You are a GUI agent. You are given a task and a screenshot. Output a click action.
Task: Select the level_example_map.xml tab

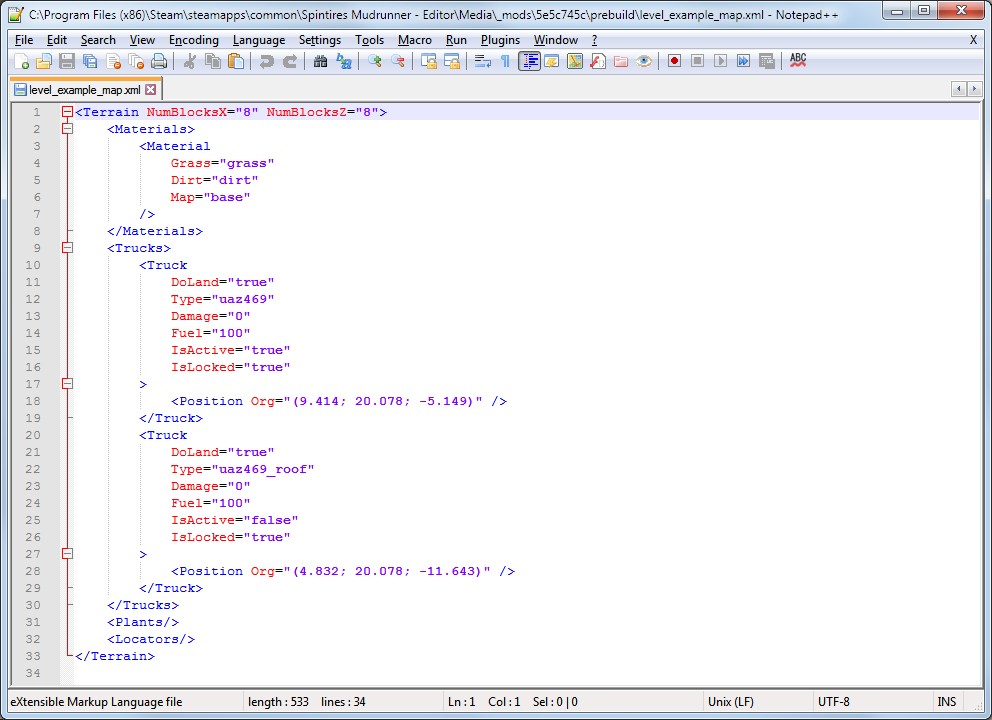click(85, 90)
